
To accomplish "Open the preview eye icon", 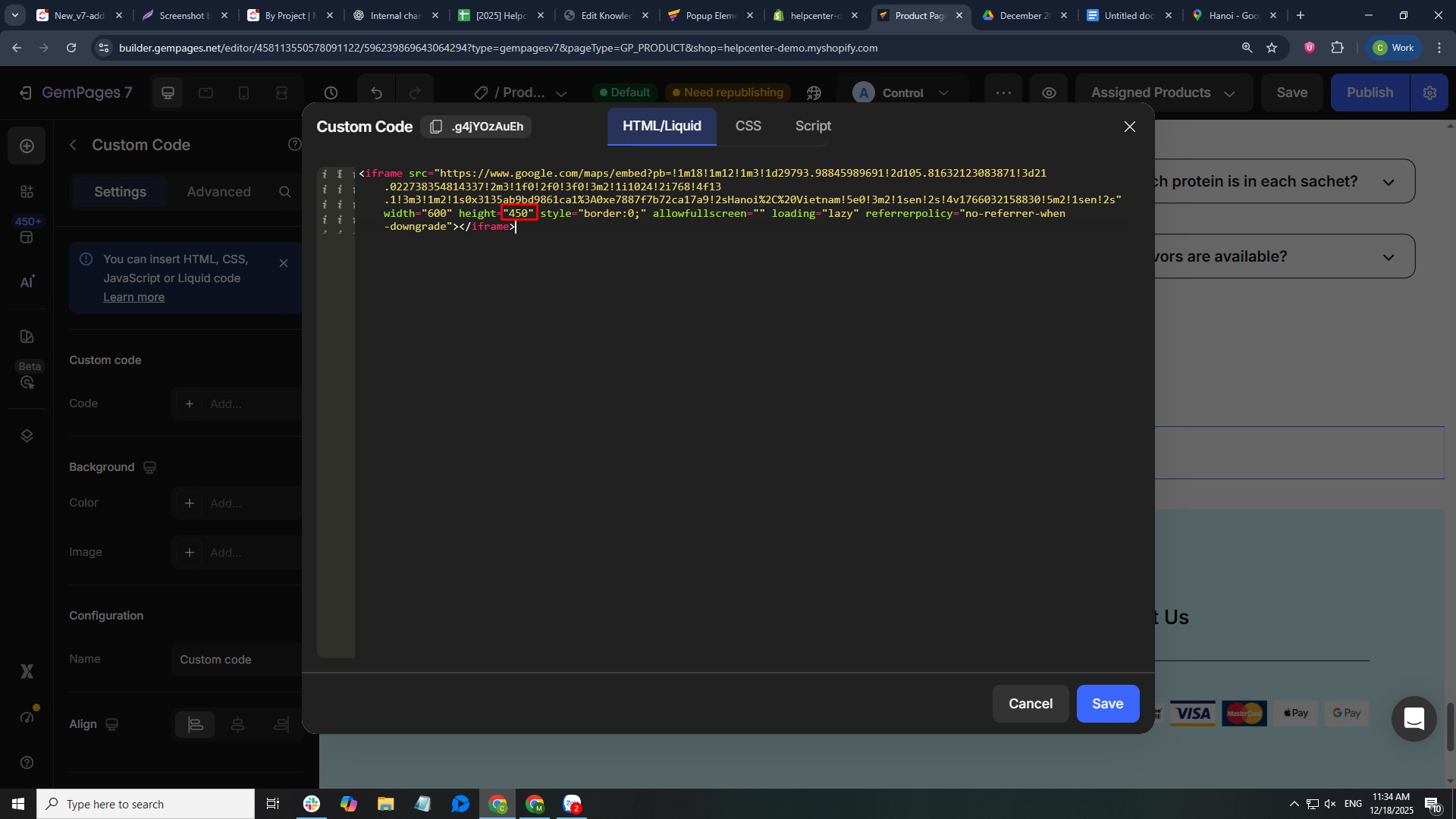I will click(1049, 93).
